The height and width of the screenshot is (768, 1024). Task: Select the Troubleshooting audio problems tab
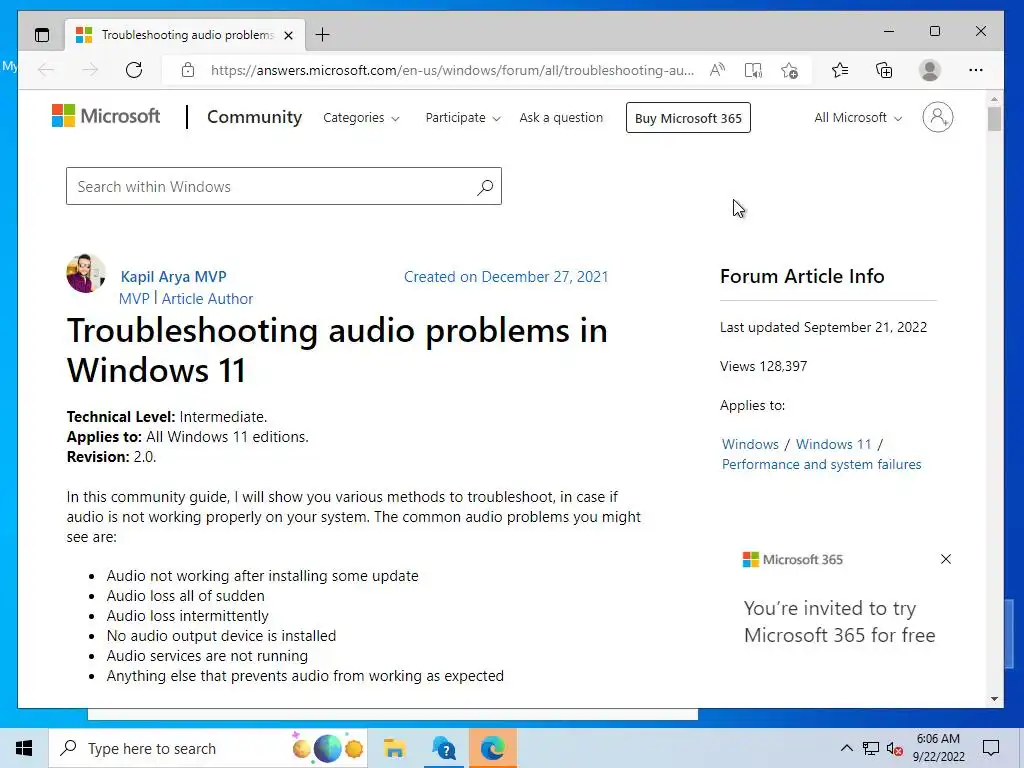[186, 35]
